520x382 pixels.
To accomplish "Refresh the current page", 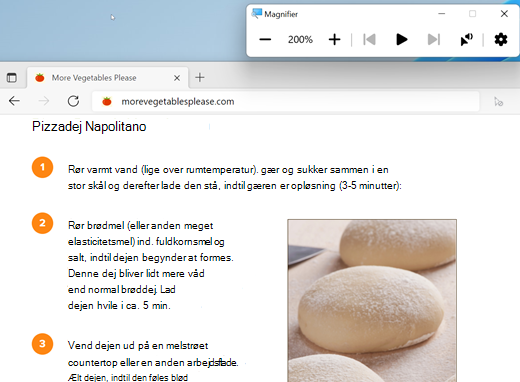I will (x=73, y=101).
